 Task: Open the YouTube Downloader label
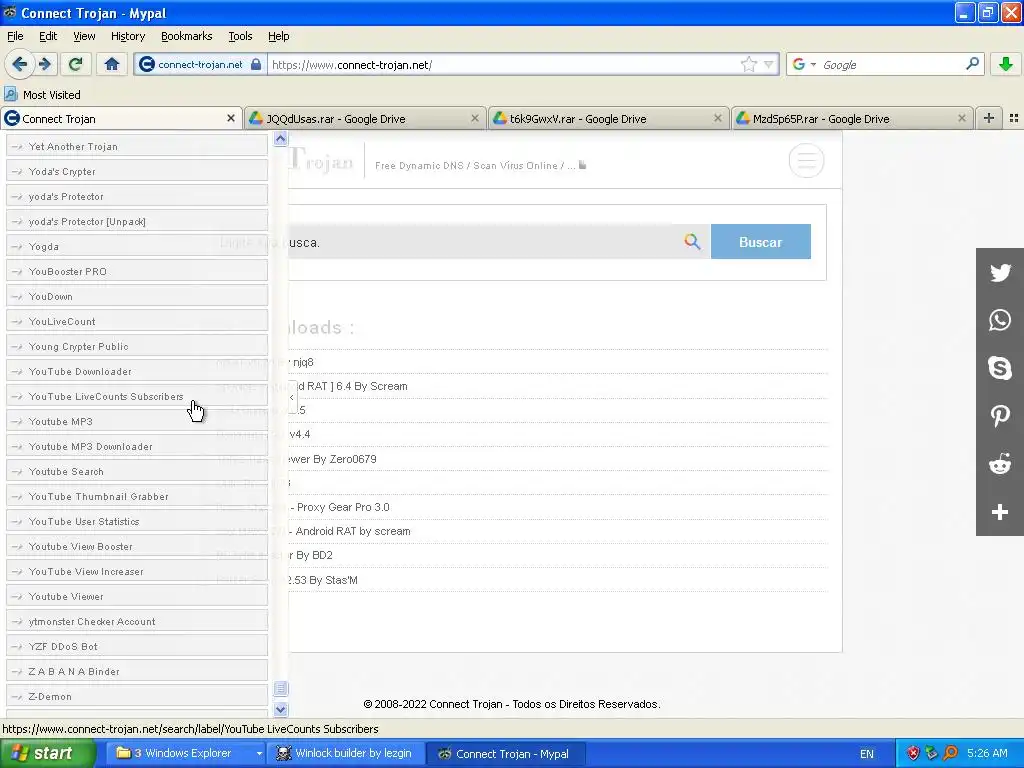pos(137,371)
